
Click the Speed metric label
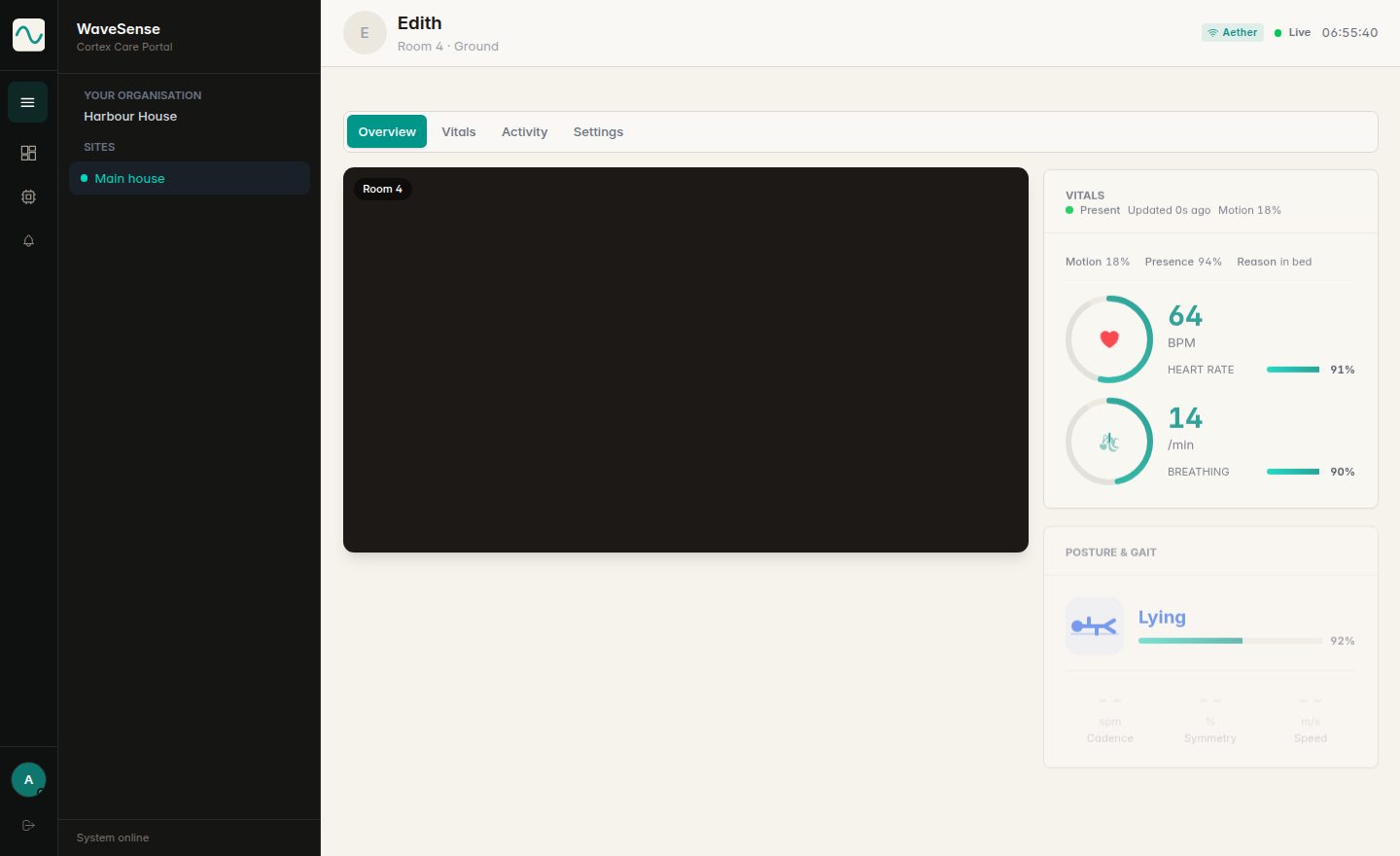(1311, 738)
